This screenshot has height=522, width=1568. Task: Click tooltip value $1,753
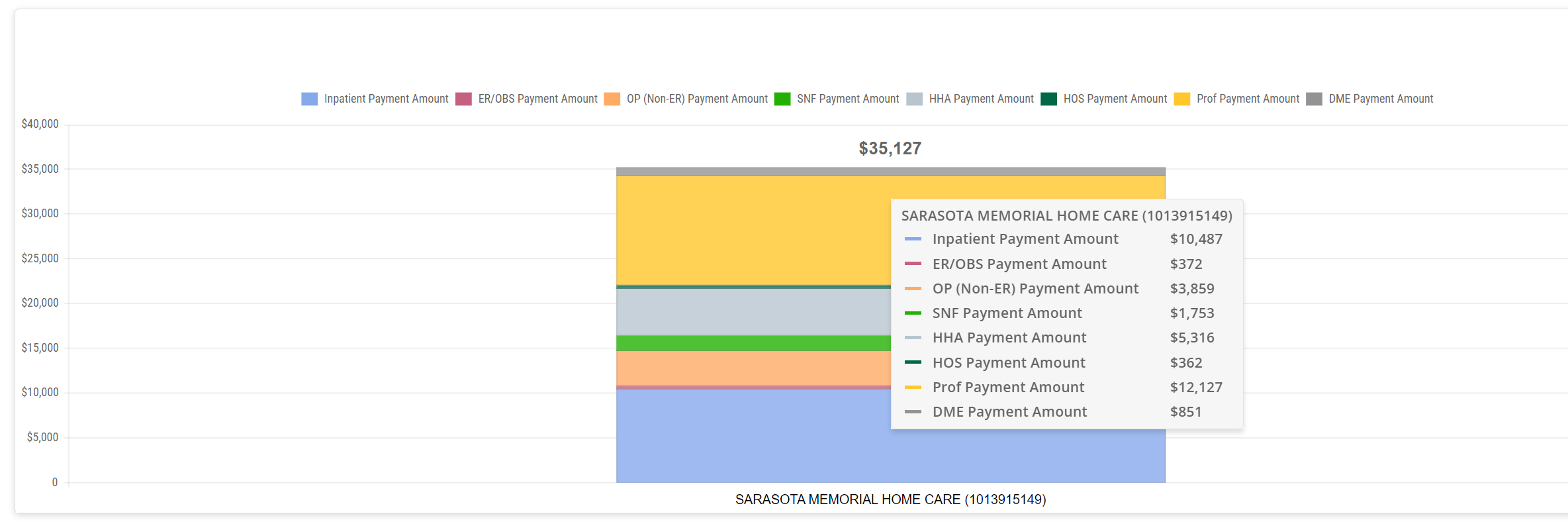[1192, 313]
